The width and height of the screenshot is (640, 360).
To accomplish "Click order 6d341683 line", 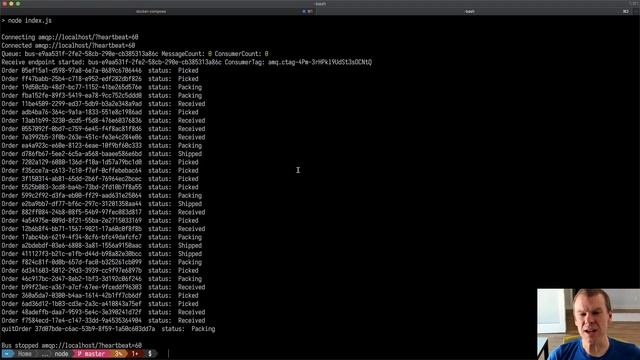I will [100, 271].
